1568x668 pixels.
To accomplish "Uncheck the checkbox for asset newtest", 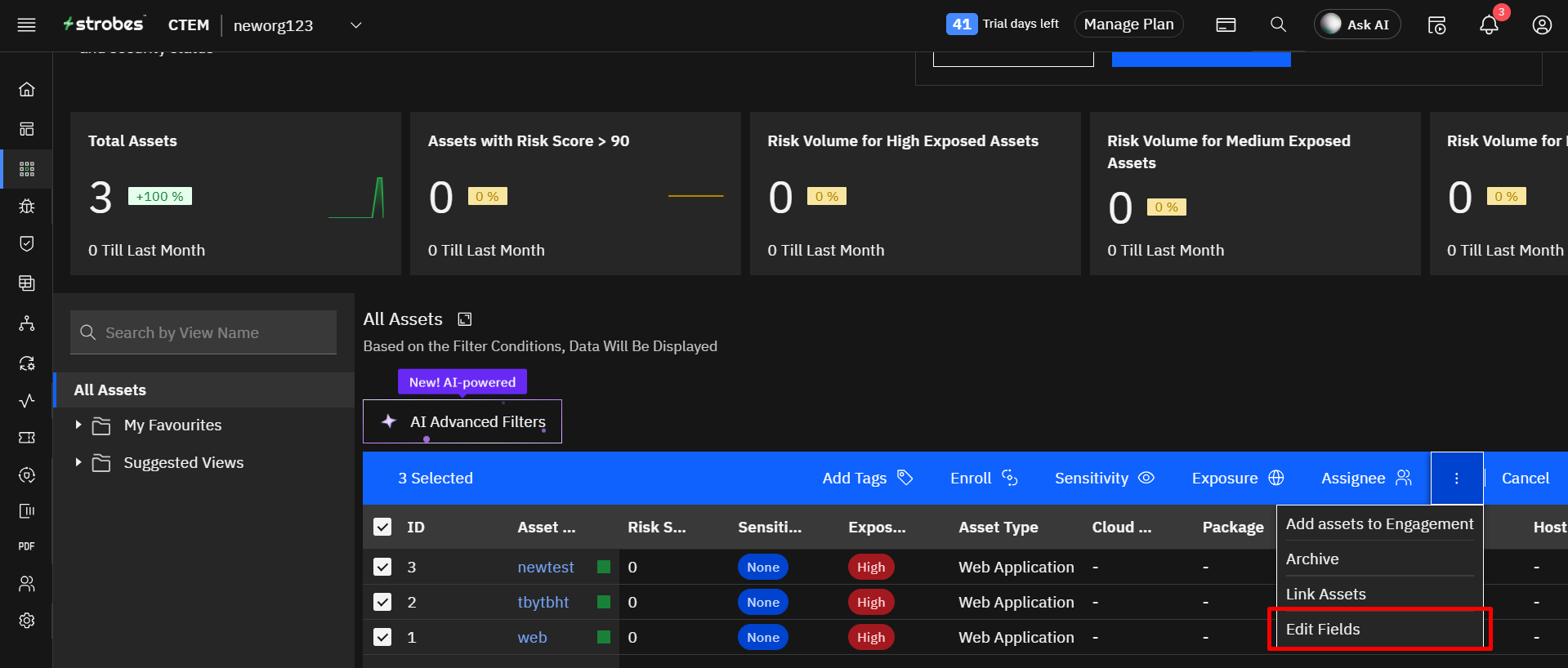I will click(382, 567).
